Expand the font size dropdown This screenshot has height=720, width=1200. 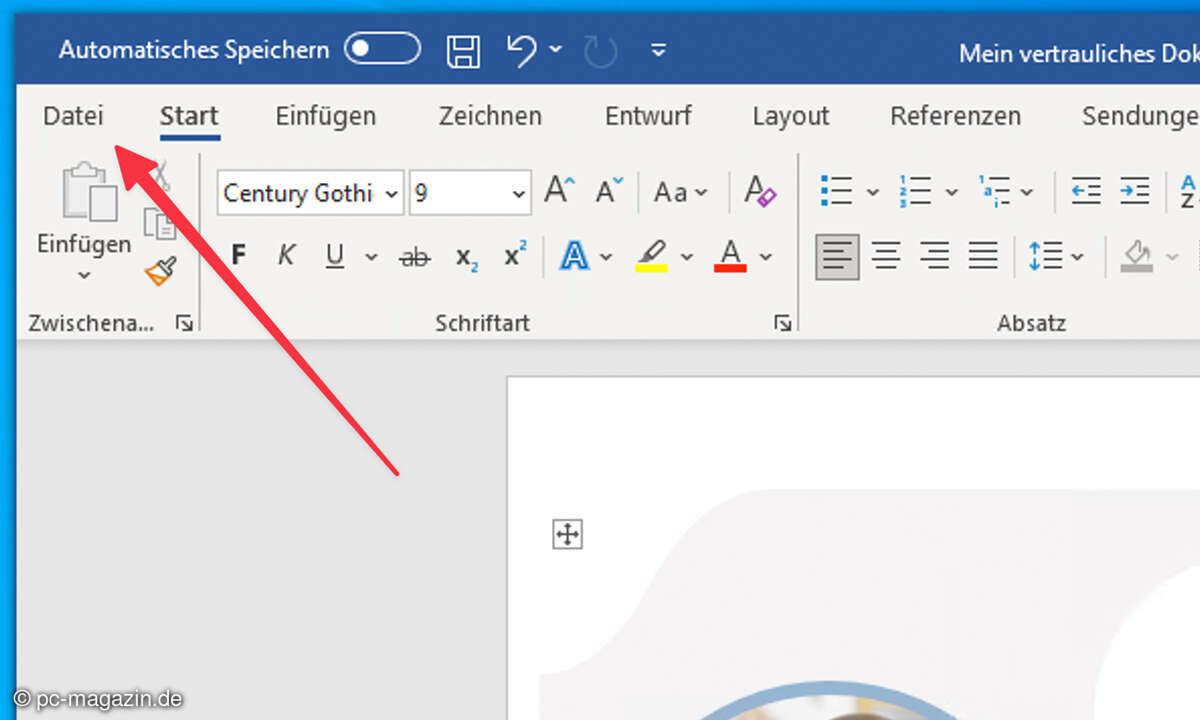pyautogui.click(x=518, y=193)
